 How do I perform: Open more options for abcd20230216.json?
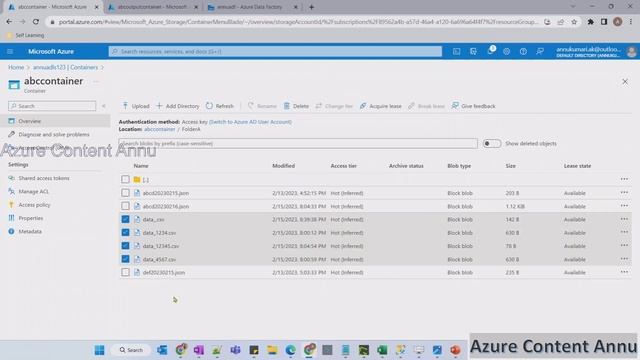624,206
